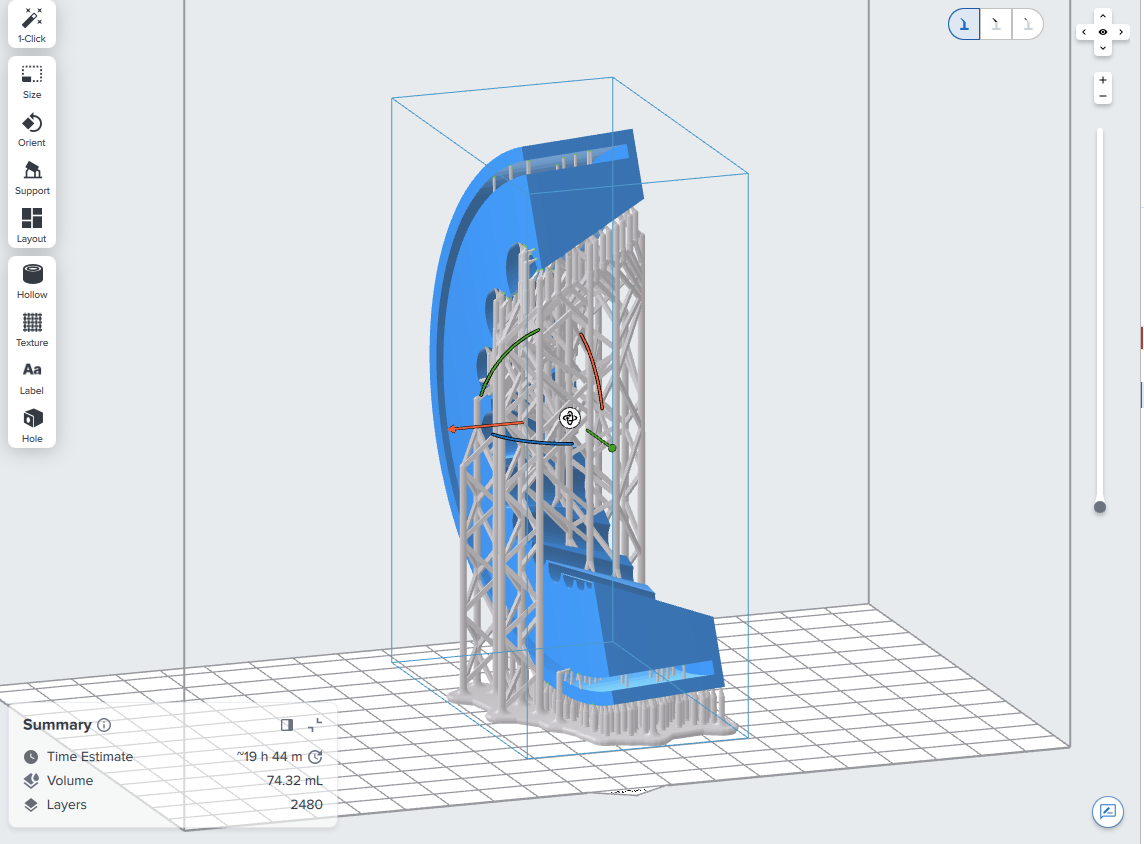Click the green translate handle dot
The image size is (1144, 844).
(612, 448)
